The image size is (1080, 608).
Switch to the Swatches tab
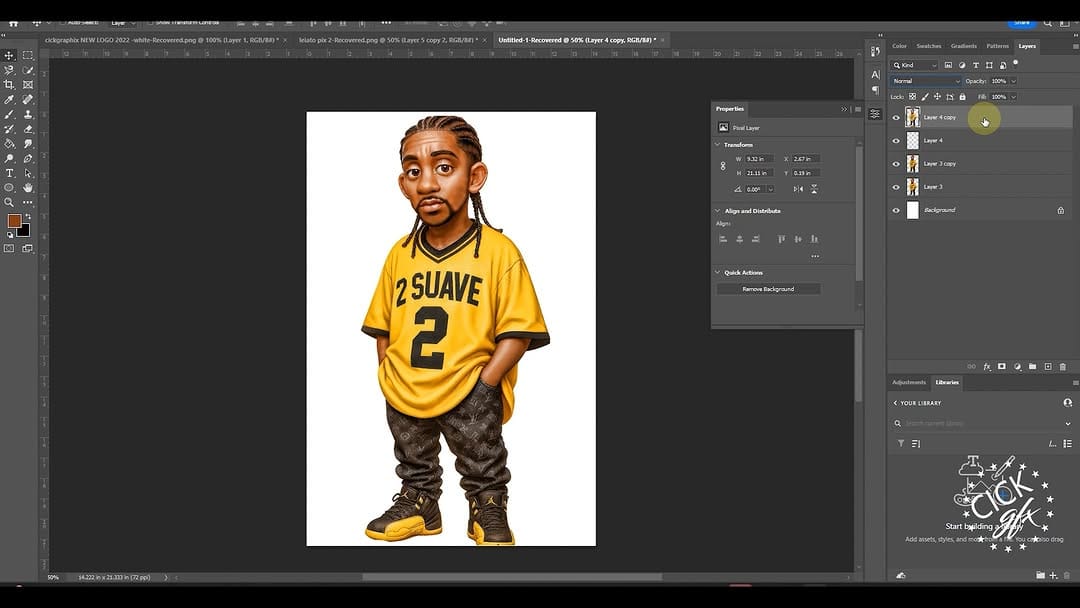(x=928, y=46)
